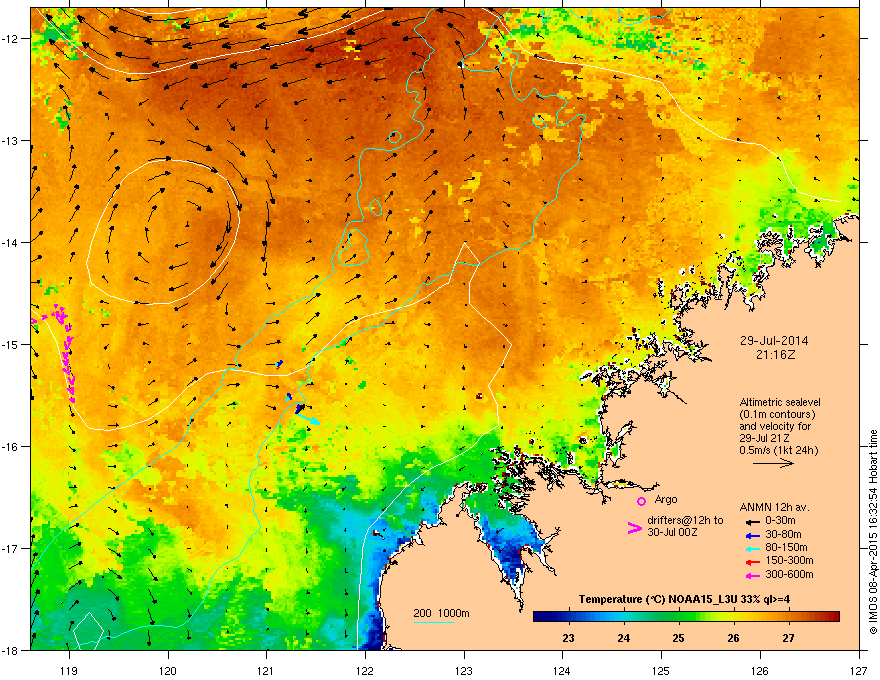The width and height of the screenshot is (880, 680).
Task: Click the IMOS copyright timestamp on the right edge
Action: click(873, 532)
